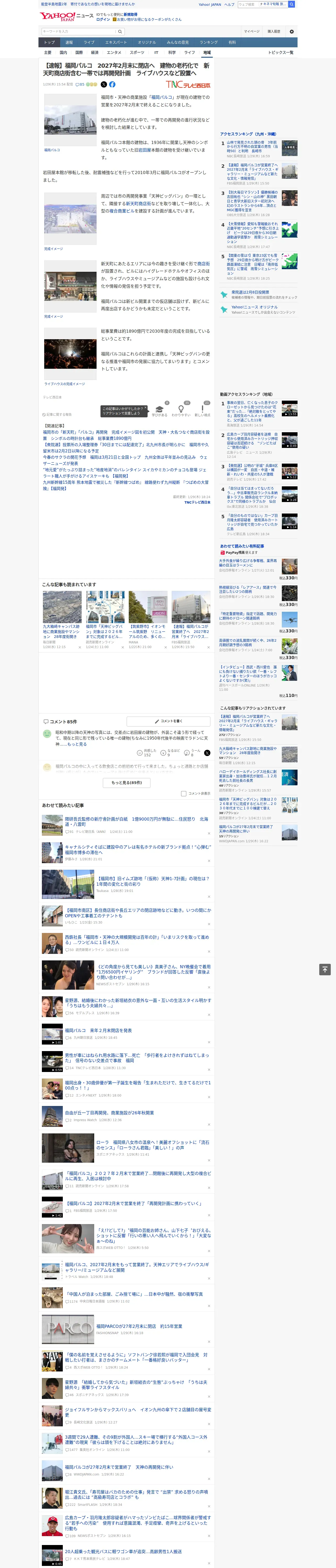Dismiss 九大箱崎キャンパス跡地 card with x
The image size is (336, 1568).
coord(80,647)
